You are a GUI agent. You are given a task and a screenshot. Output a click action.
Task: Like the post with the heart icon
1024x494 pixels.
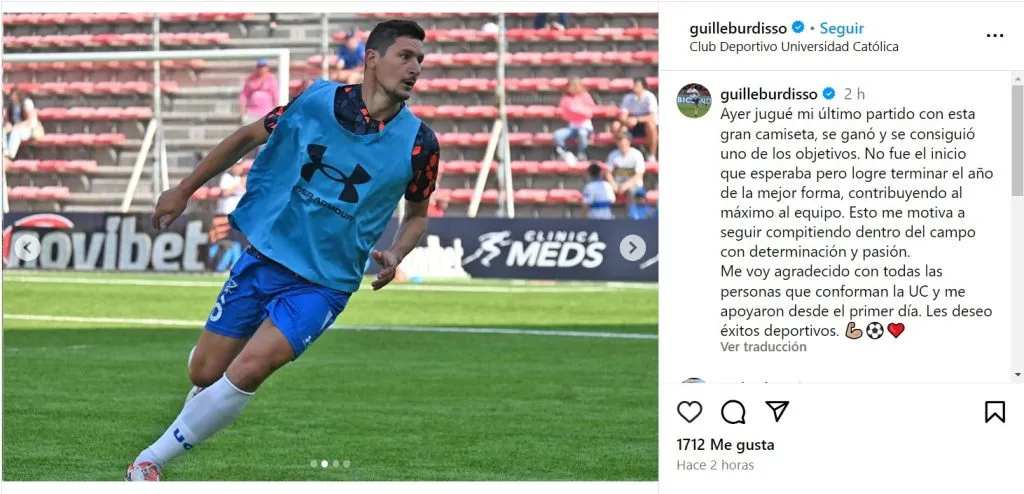pyautogui.click(x=689, y=412)
